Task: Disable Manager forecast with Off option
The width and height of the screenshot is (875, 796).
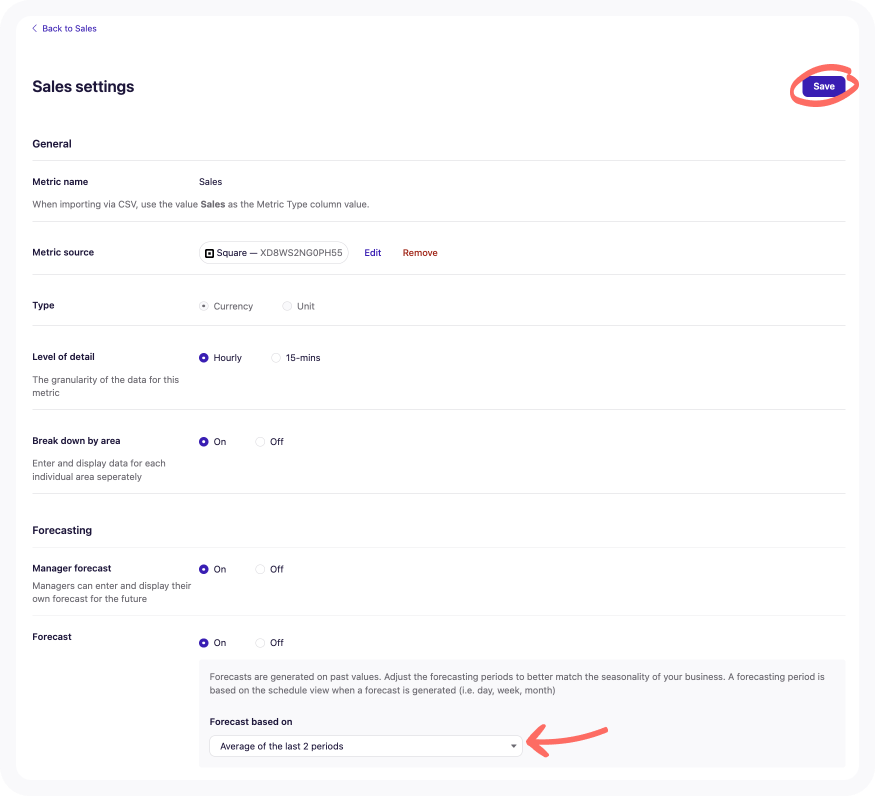Action: (x=261, y=569)
